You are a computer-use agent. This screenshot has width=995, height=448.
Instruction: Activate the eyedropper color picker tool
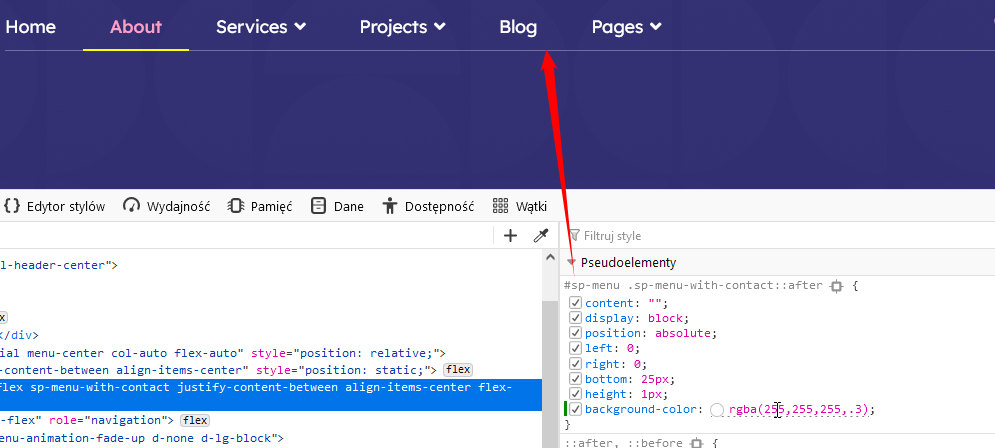540,236
